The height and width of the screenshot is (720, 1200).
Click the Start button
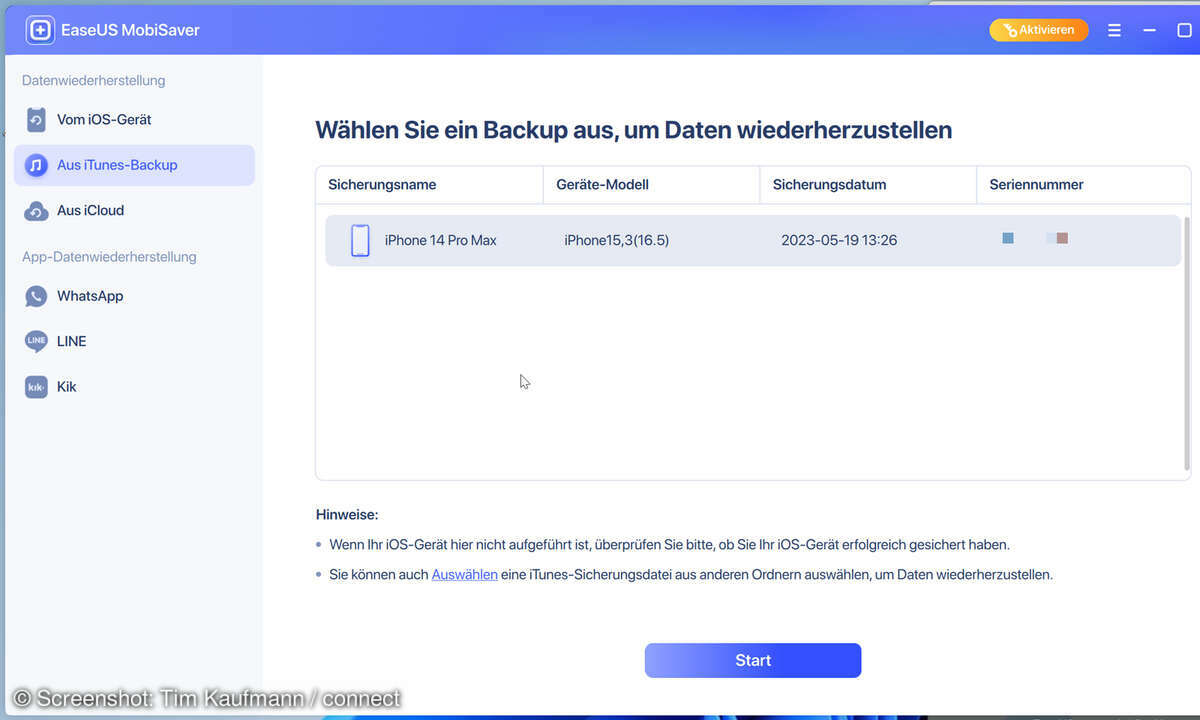753,660
